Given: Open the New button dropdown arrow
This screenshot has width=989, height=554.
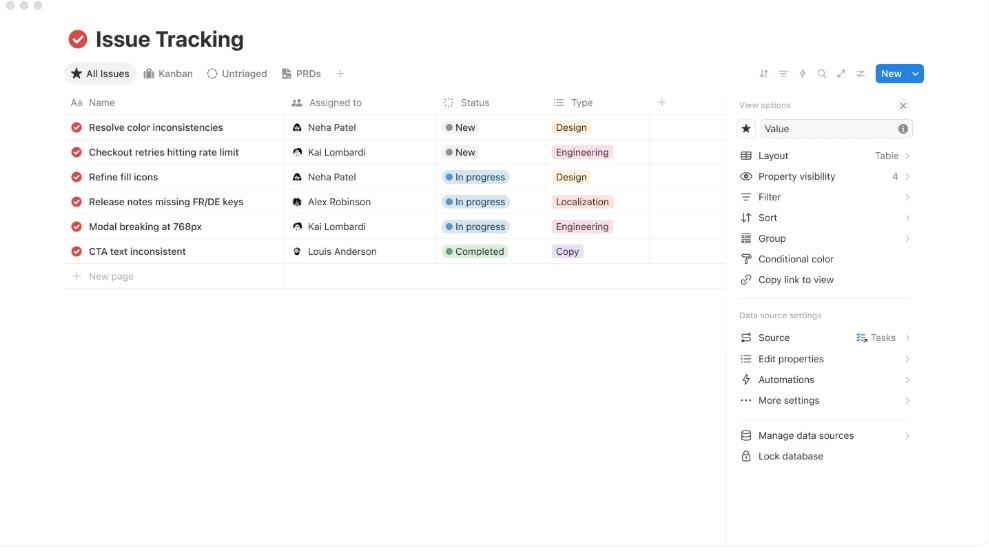Looking at the screenshot, I should tap(915, 74).
